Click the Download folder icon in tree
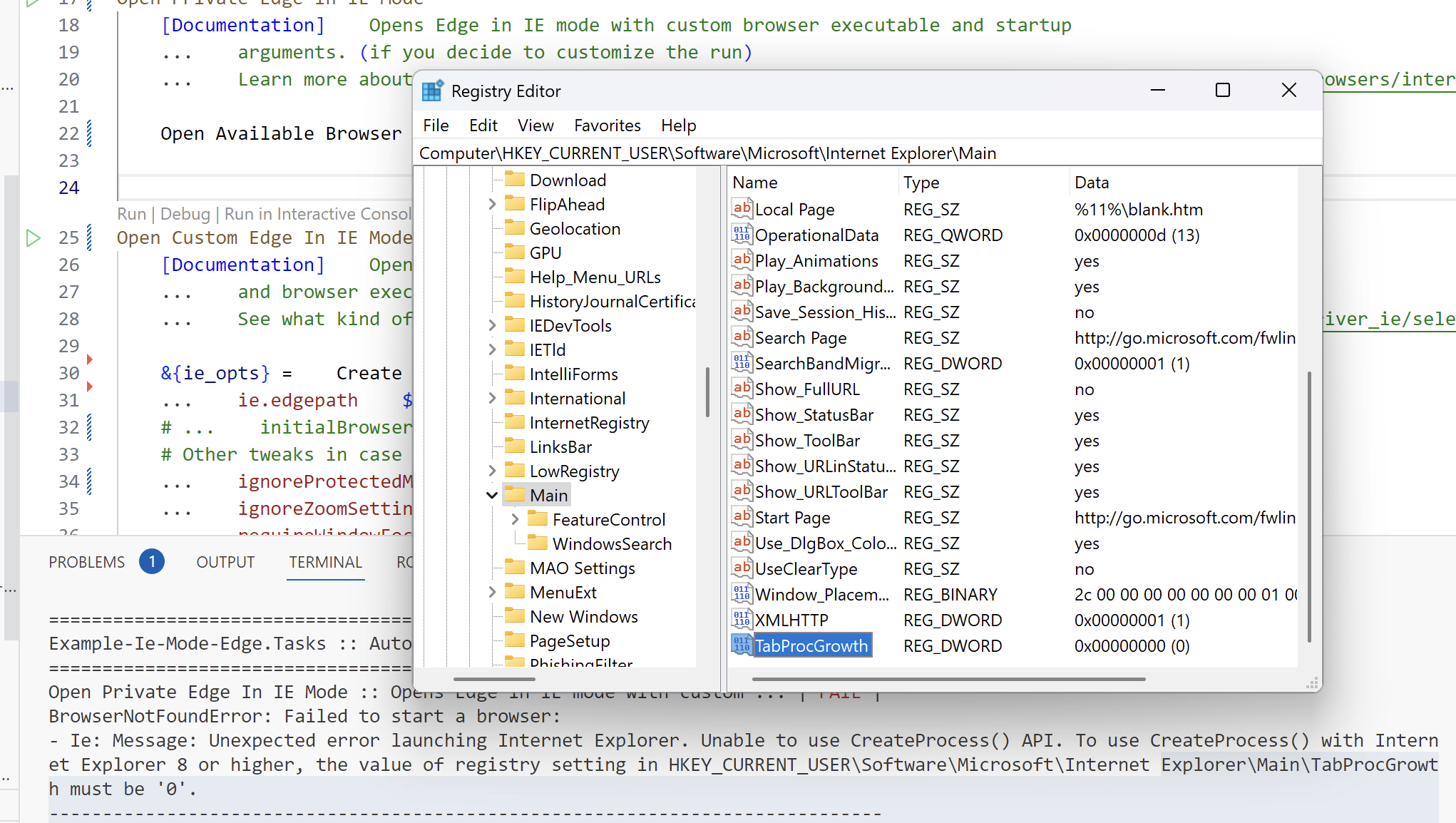 tap(514, 180)
